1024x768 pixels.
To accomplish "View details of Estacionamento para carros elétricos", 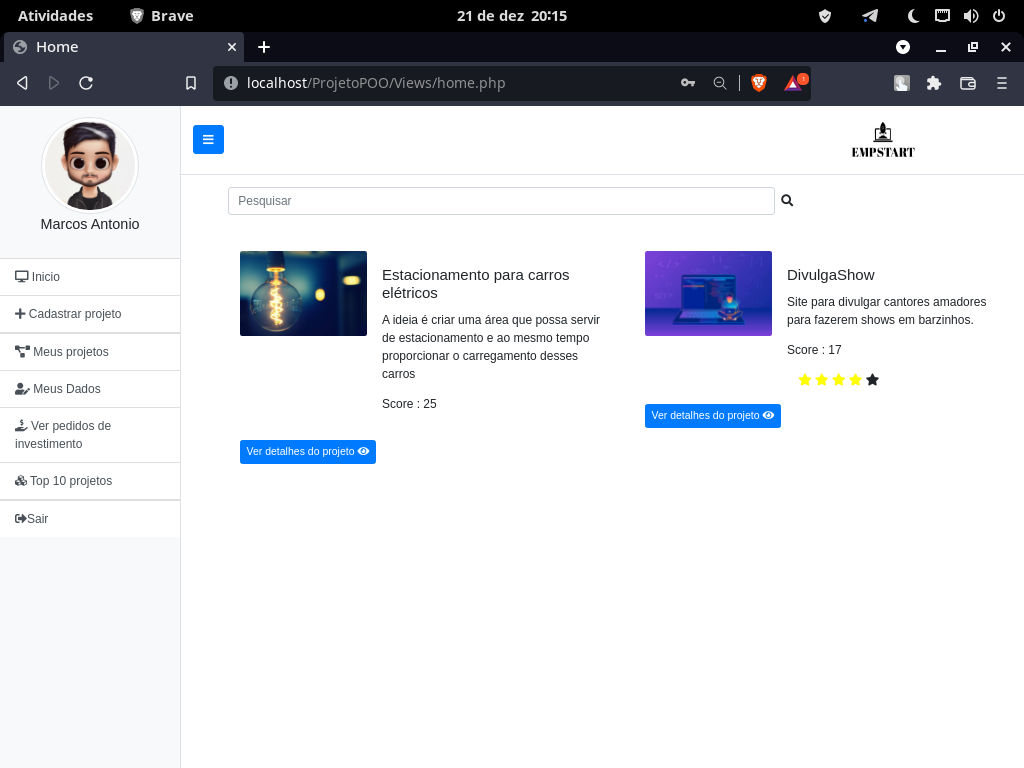I will (x=308, y=452).
